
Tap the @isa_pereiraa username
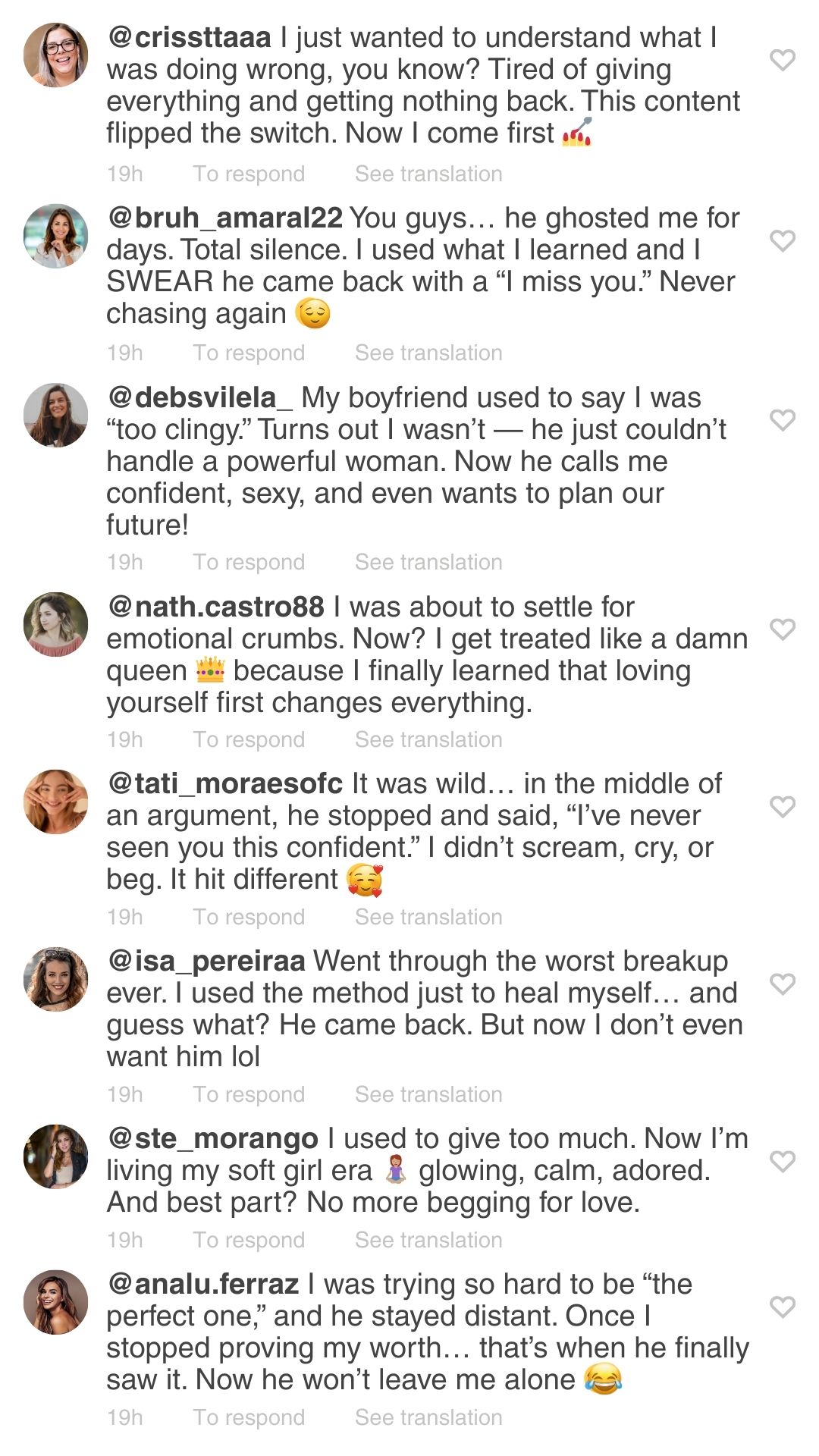[x=206, y=962]
